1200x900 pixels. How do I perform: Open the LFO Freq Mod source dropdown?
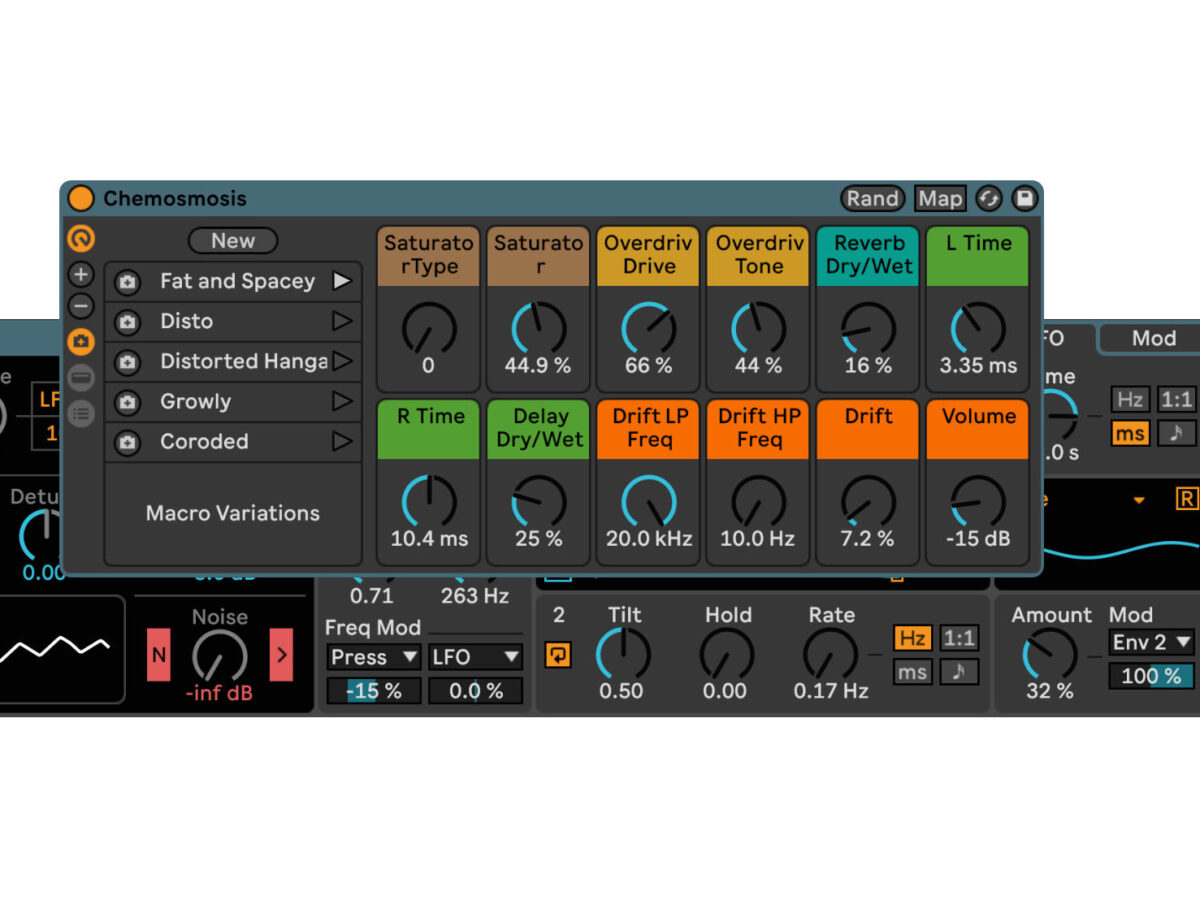click(476, 657)
